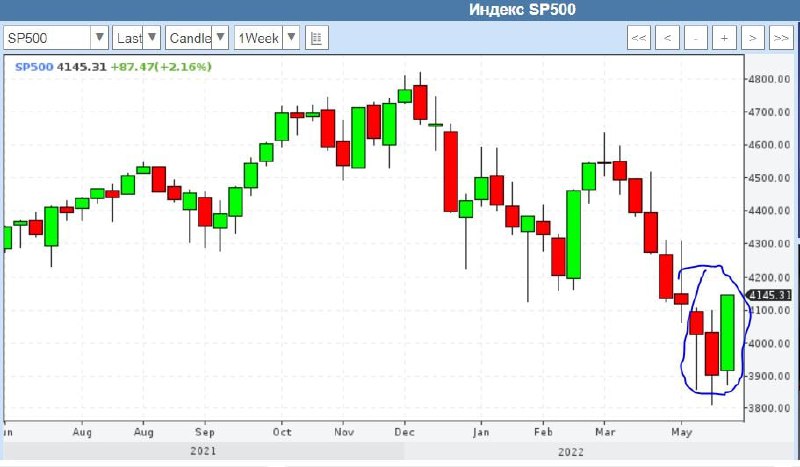The height and width of the screenshot is (467, 800).
Task: Expand the Candle chart type dropdown
Action: pos(220,38)
